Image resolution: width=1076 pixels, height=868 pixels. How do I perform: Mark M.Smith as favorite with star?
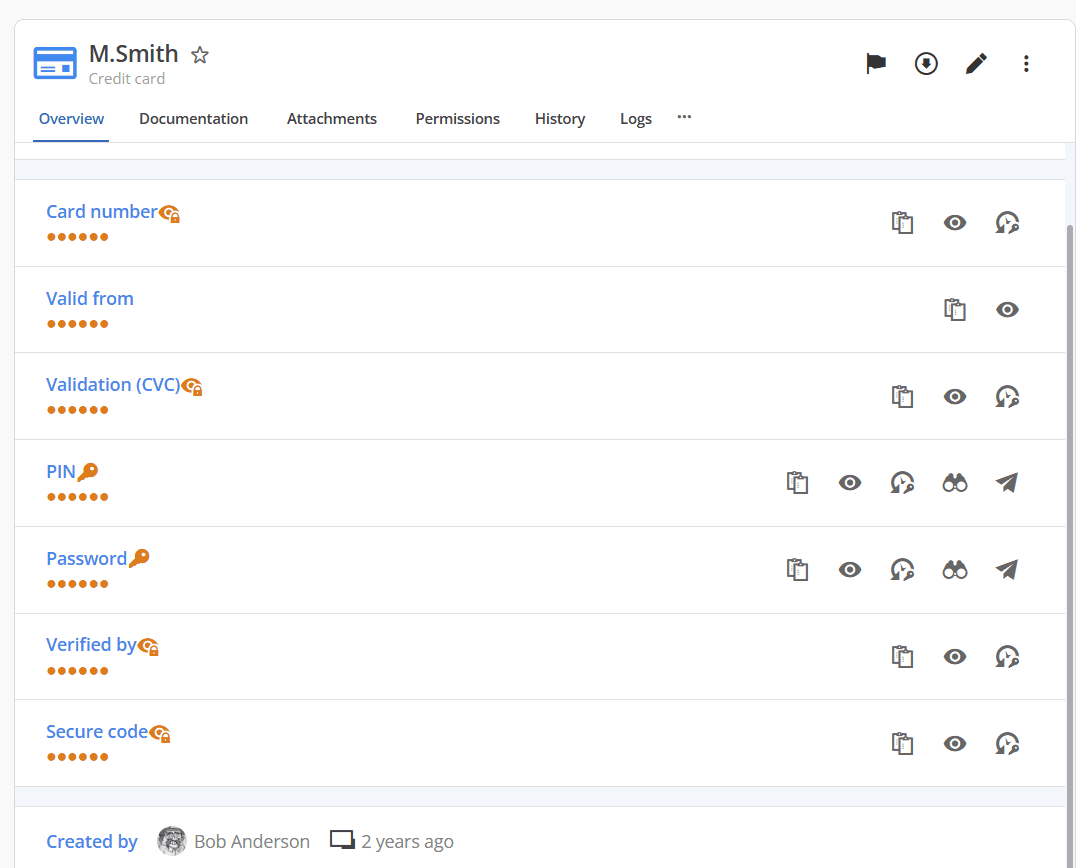point(200,55)
